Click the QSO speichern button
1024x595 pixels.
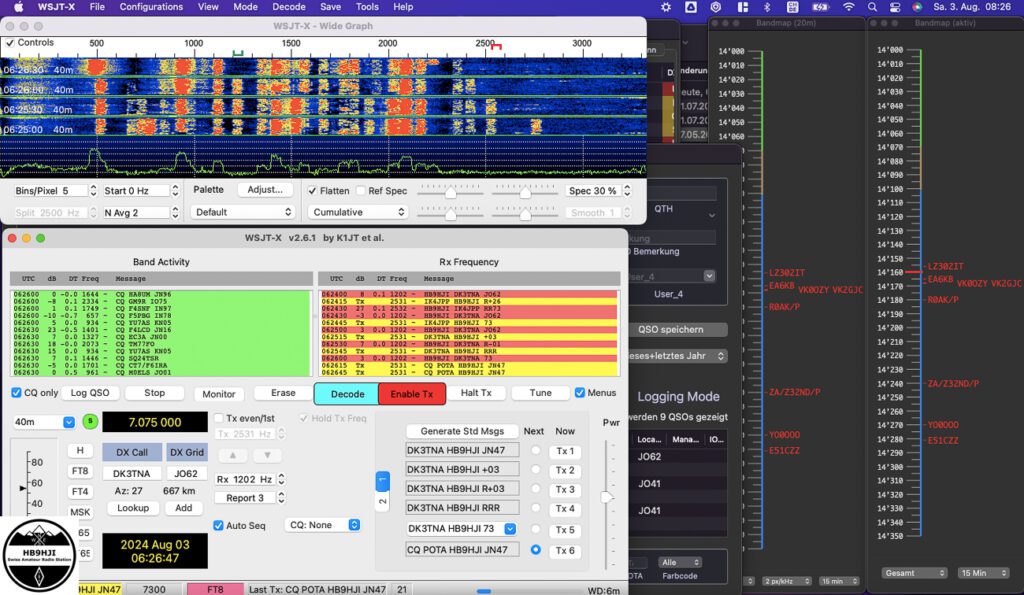[x=671, y=329]
